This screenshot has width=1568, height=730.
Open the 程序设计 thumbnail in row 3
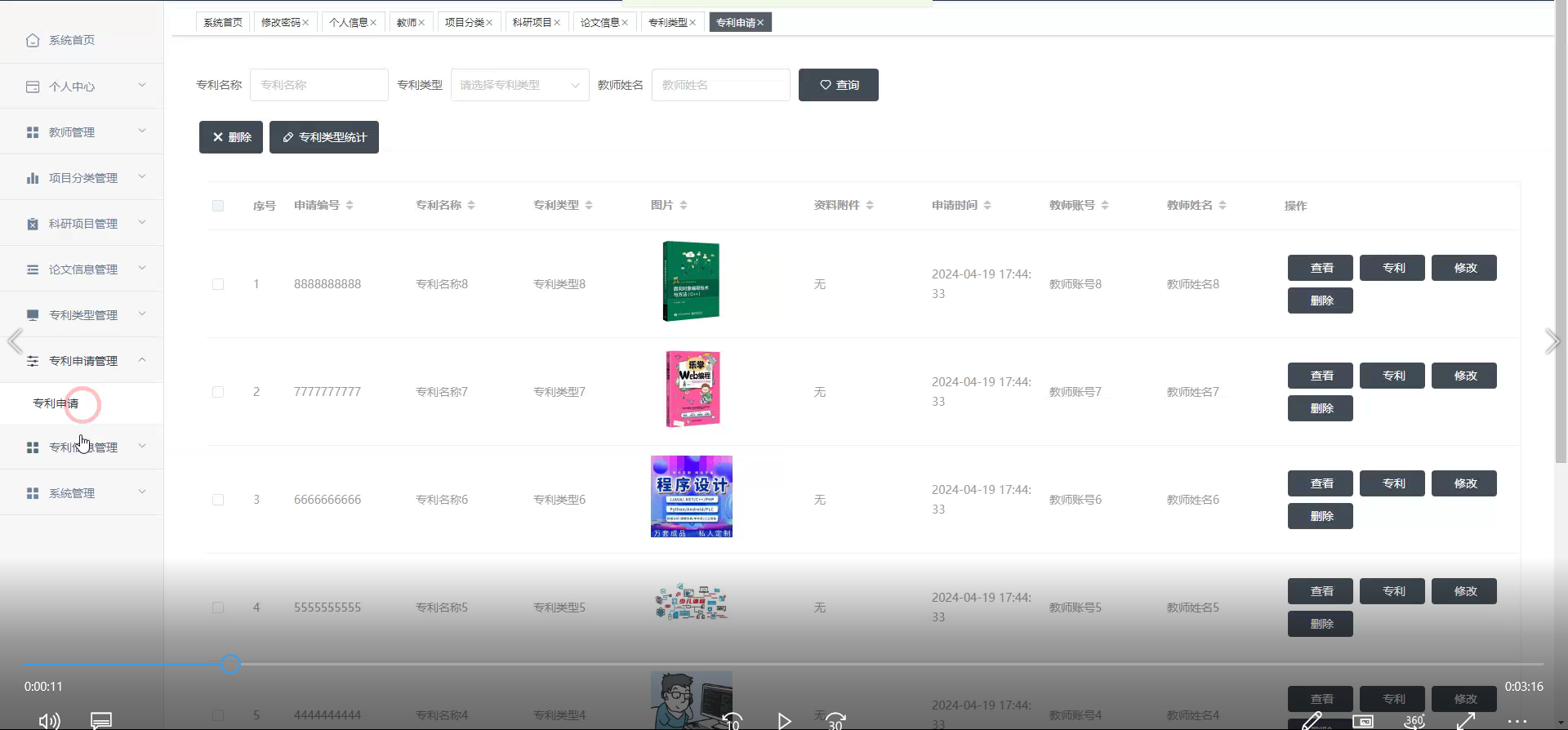coord(692,496)
